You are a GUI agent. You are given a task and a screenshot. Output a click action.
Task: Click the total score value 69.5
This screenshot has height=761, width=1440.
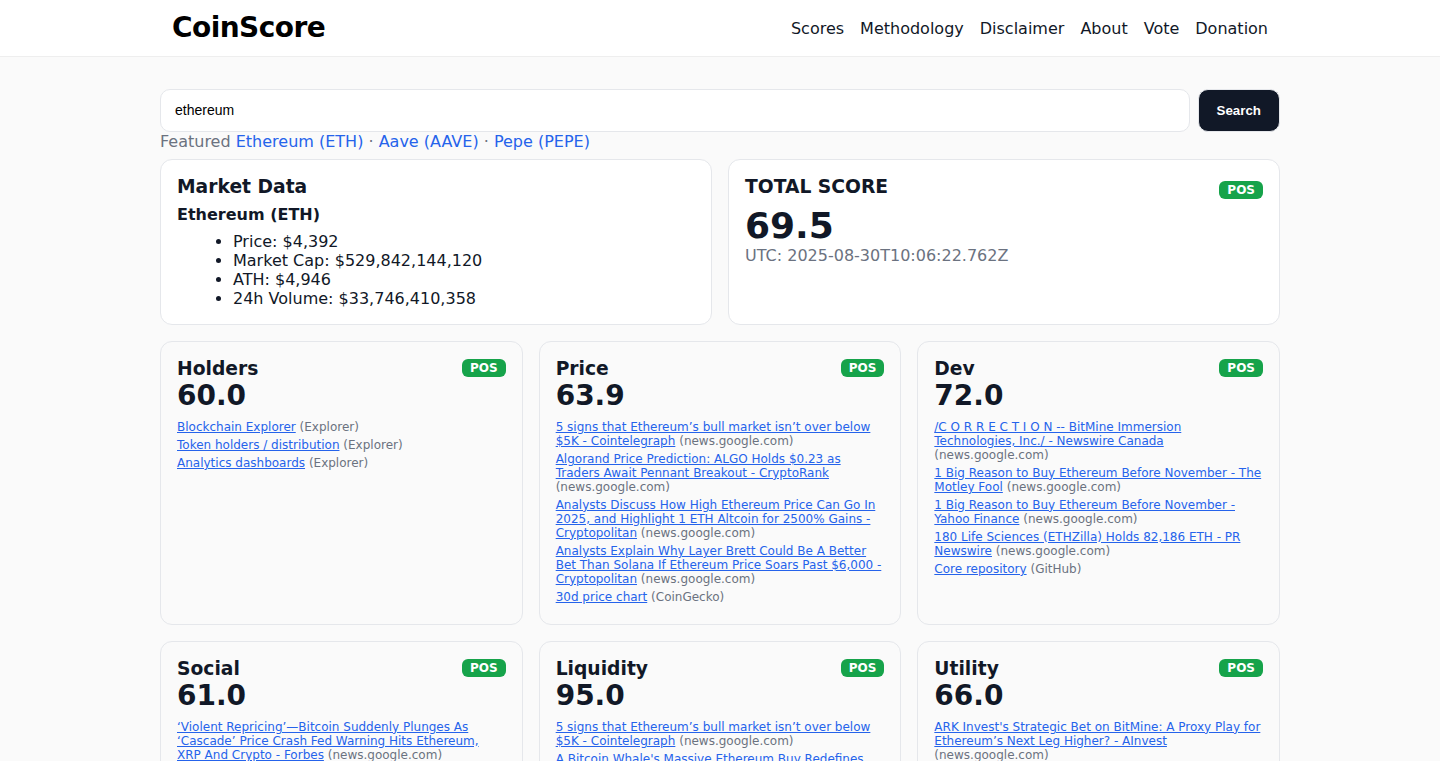(x=789, y=226)
